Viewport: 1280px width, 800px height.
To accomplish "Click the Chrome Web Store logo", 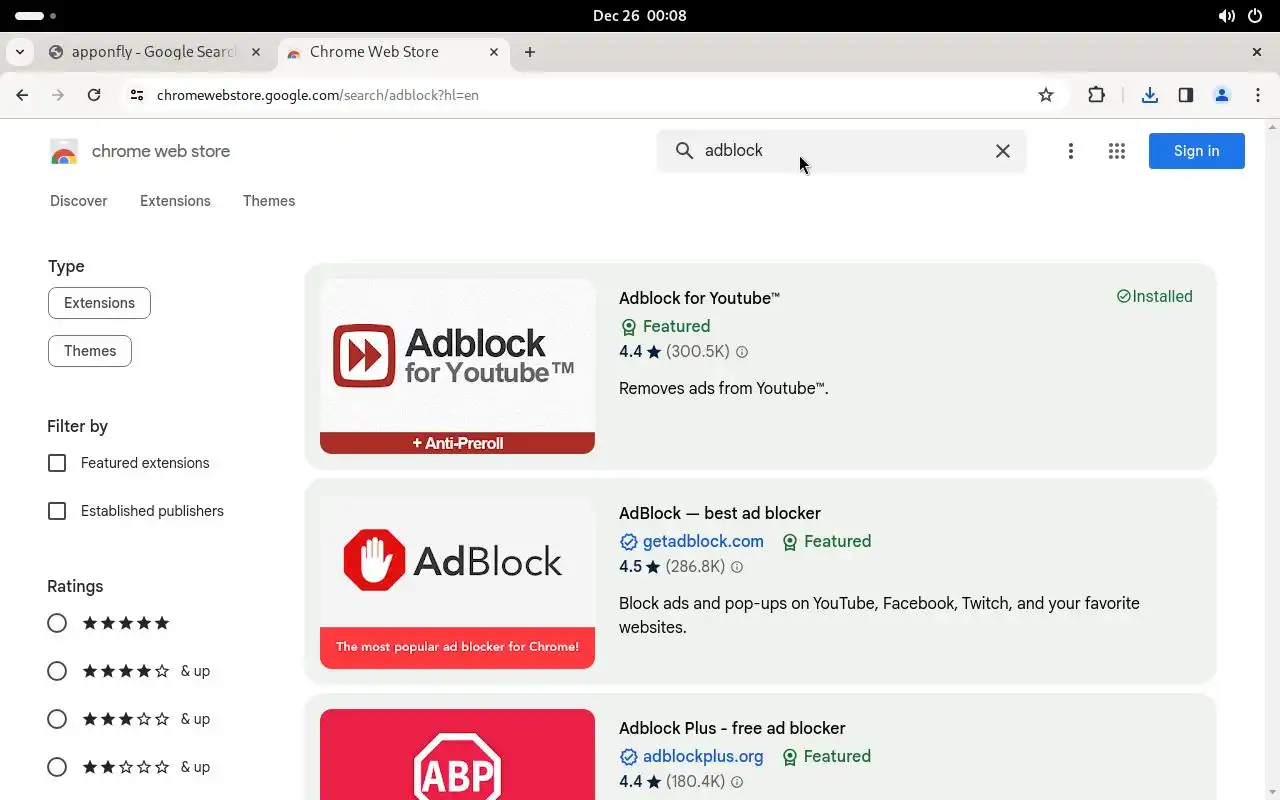I will [x=64, y=152].
